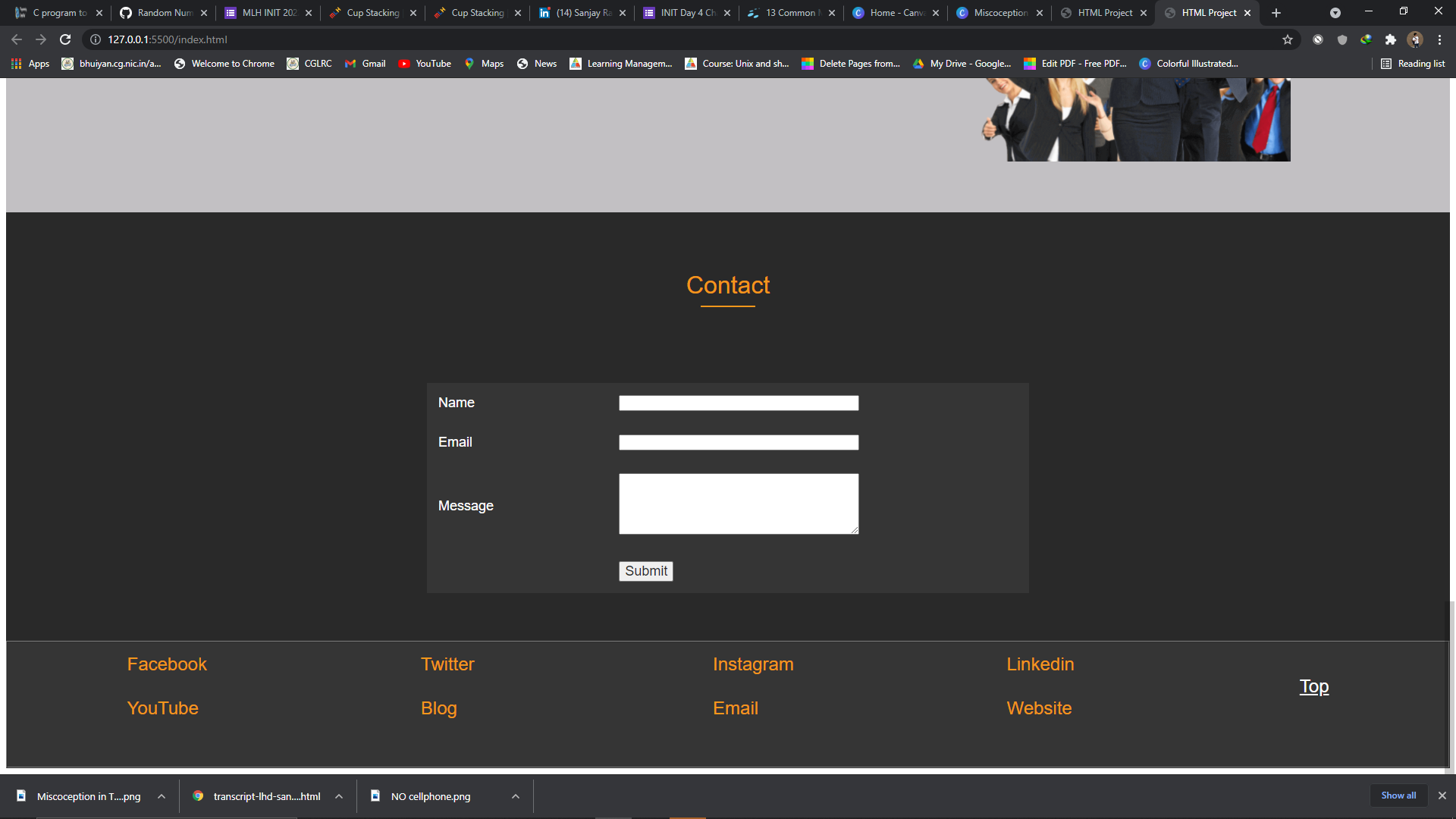The image size is (1456, 819).
Task: Open the Linkedin footer link
Action: pyautogui.click(x=1040, y=664)
